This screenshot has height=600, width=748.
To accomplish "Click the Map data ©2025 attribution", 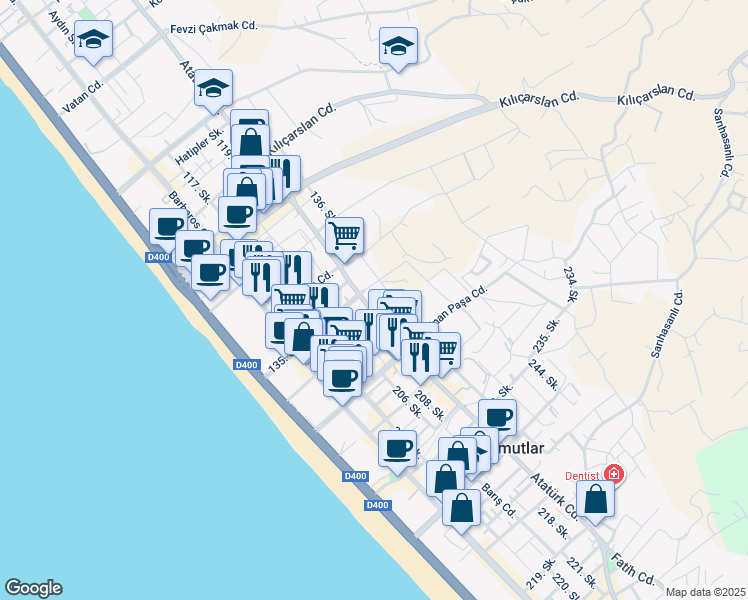I will click(x=706, y=592).
